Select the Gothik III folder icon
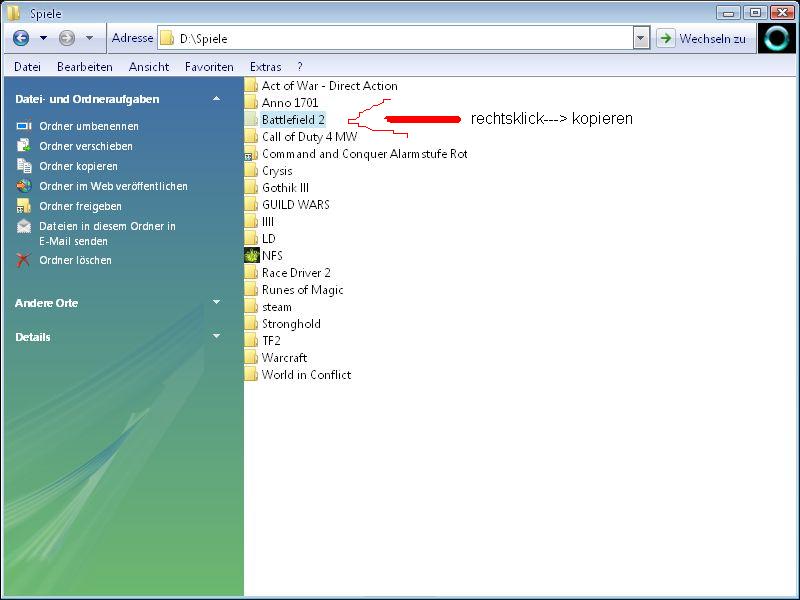 point(251,188)
